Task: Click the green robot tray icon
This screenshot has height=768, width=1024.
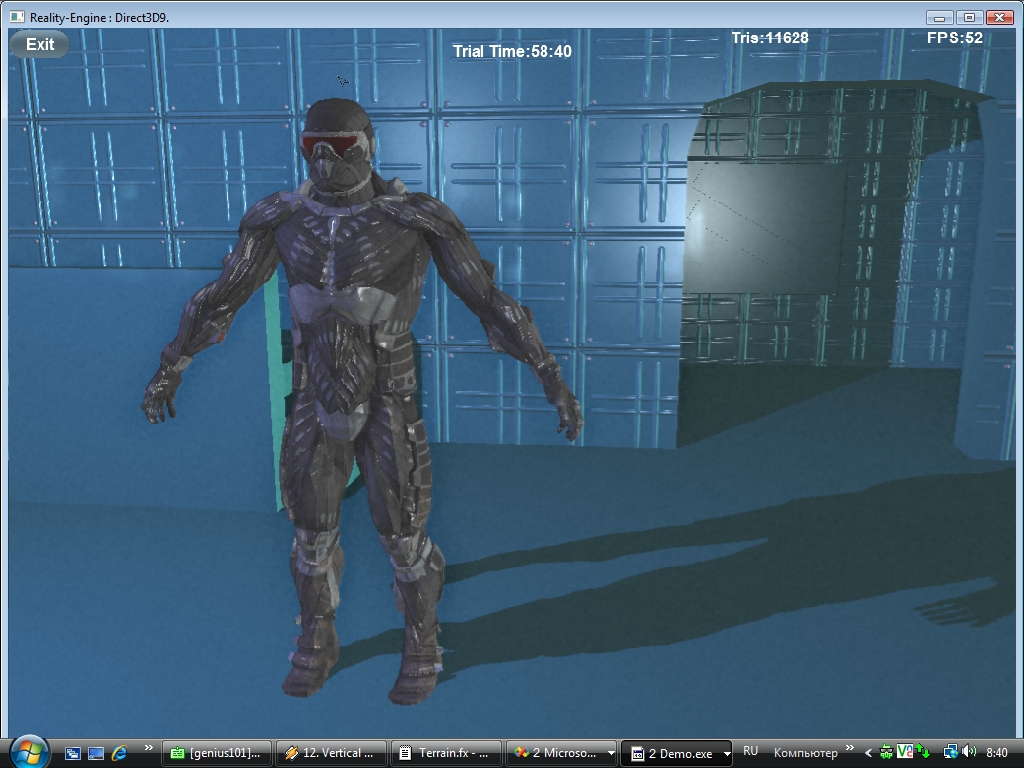Action: click(885, 752)
